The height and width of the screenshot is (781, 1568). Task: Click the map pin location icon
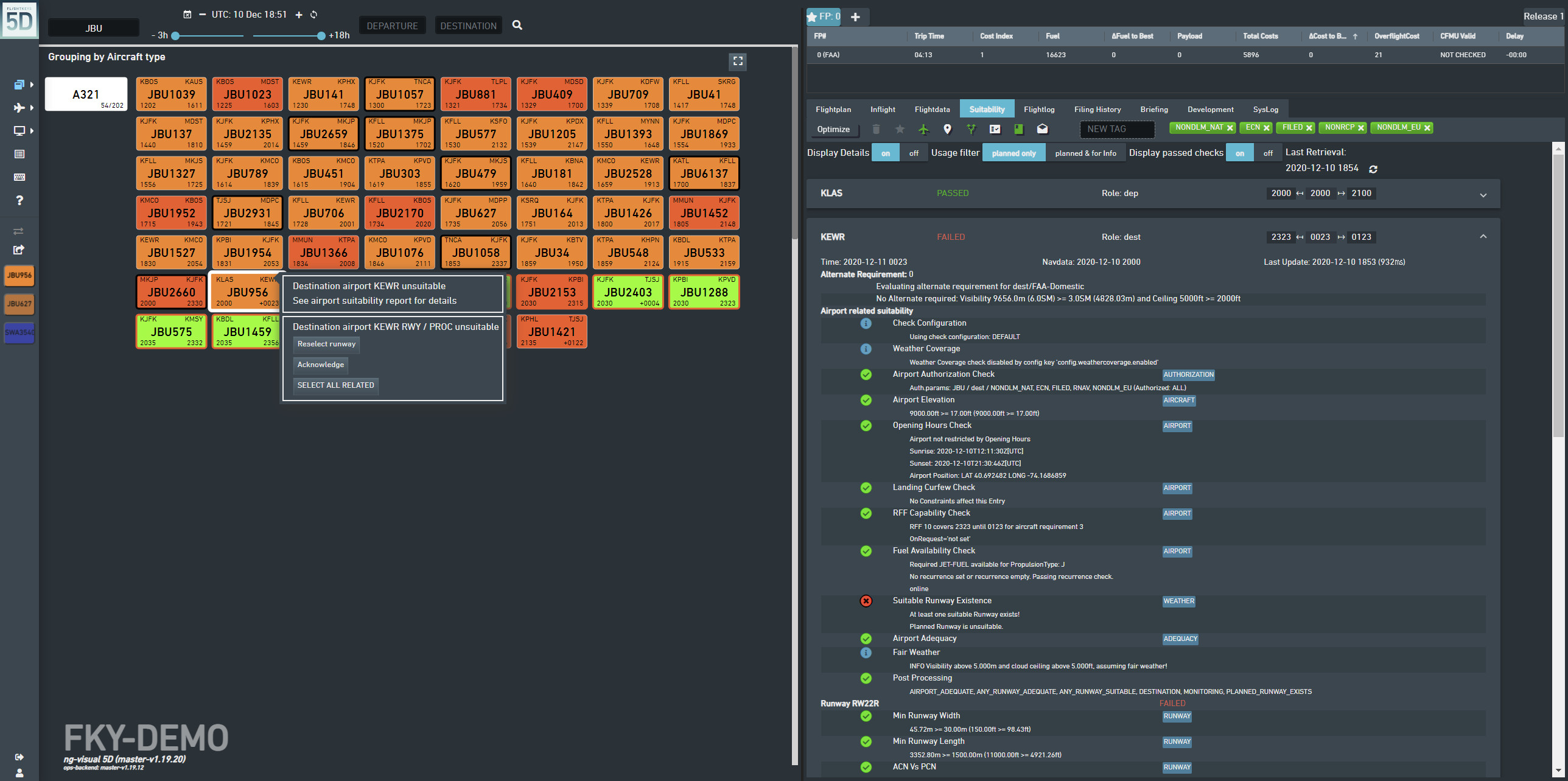coord(947,129)
